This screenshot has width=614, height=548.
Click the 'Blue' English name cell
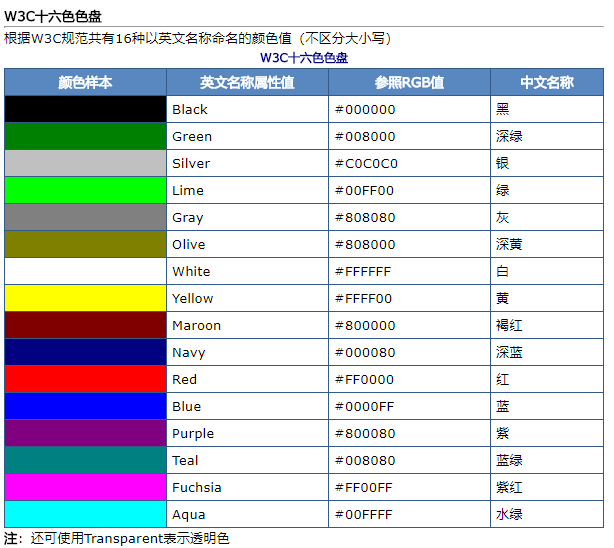pyautogui.click(x=248, y=407)
